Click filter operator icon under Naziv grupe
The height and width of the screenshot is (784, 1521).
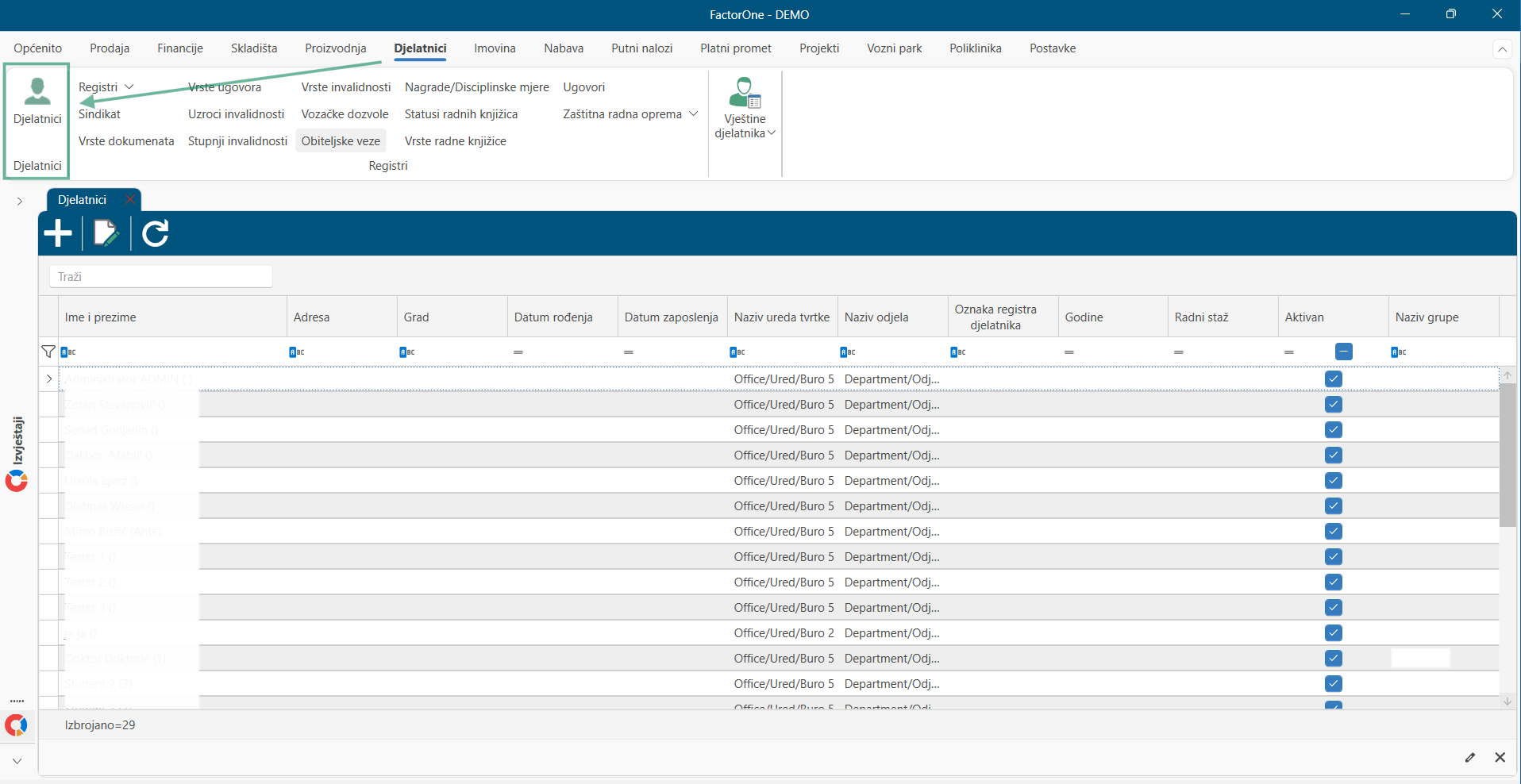pyautogui.click(x=1399, y=352)
